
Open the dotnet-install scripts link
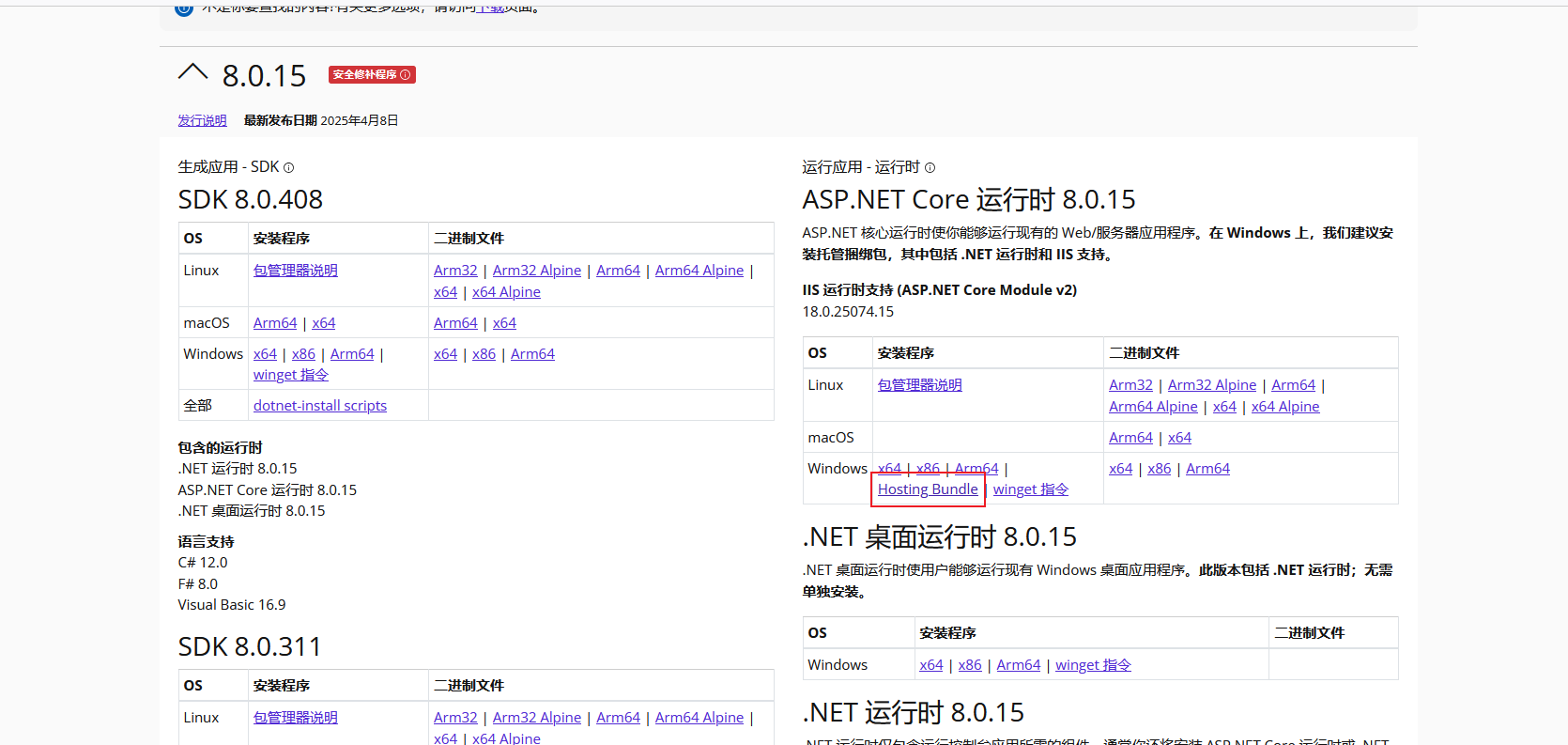(x=320, y=406)
